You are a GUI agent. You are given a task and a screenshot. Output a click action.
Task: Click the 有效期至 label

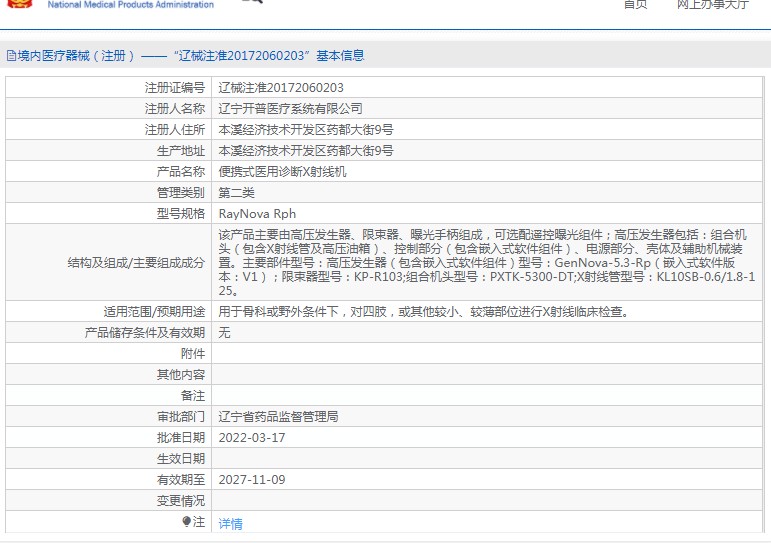tap(180, 480)
